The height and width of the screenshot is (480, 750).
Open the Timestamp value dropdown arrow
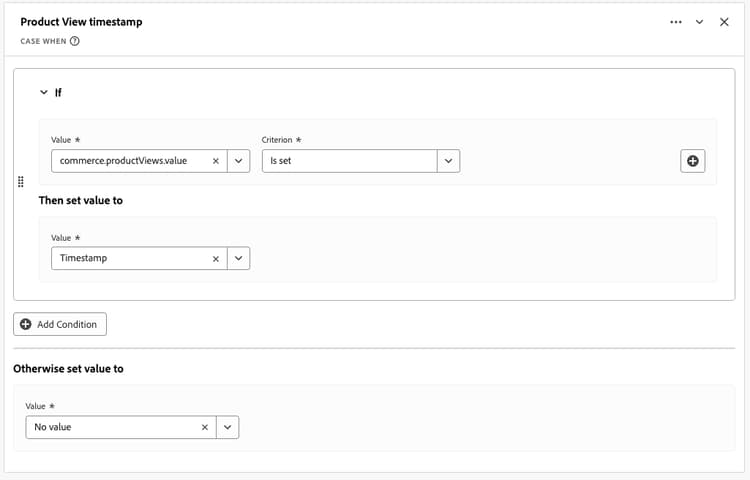coord(238,258)
